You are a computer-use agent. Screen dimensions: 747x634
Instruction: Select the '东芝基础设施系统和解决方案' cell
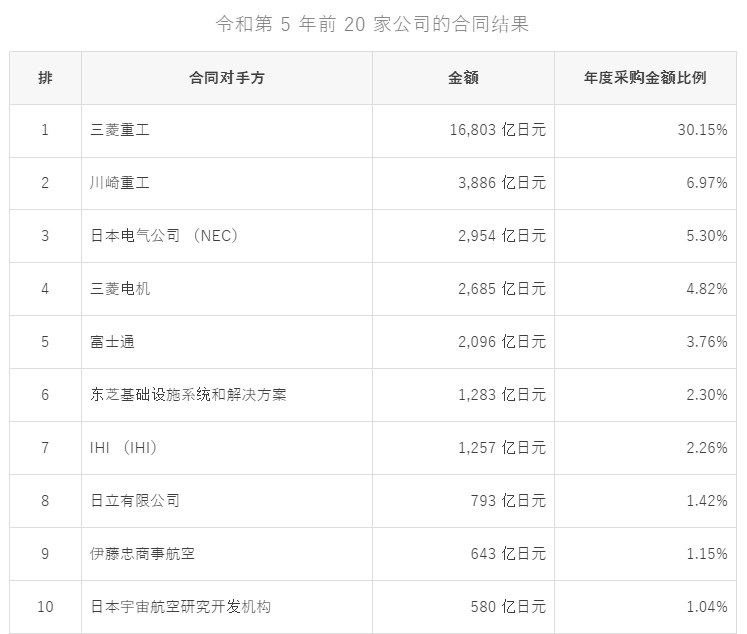[227, 395]
